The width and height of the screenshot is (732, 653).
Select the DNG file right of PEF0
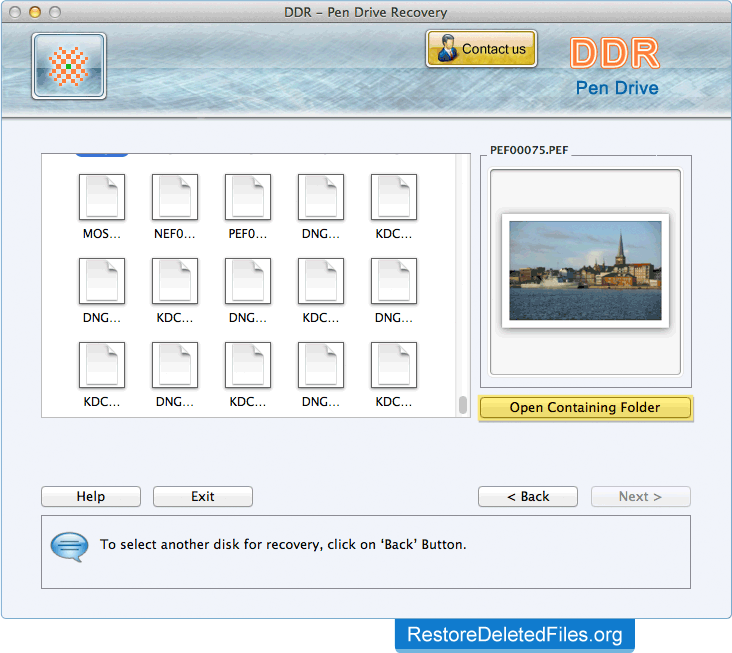pos(321,197)
